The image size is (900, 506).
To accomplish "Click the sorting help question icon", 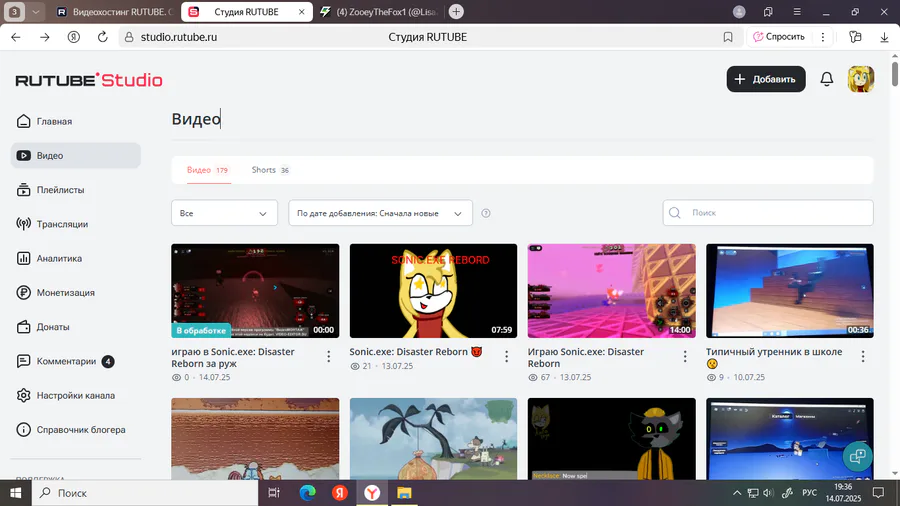I will pos(486,213).
